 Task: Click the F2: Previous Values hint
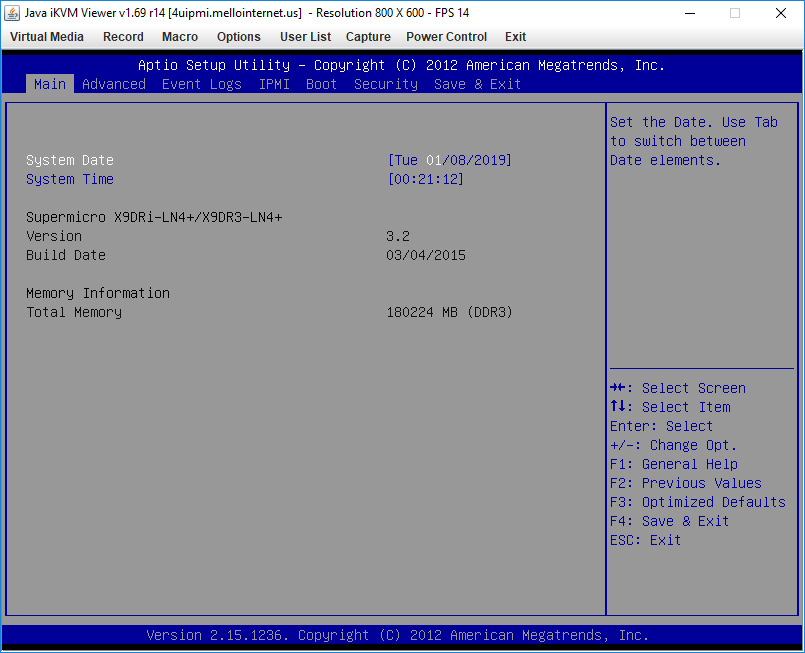coord(685,483)
